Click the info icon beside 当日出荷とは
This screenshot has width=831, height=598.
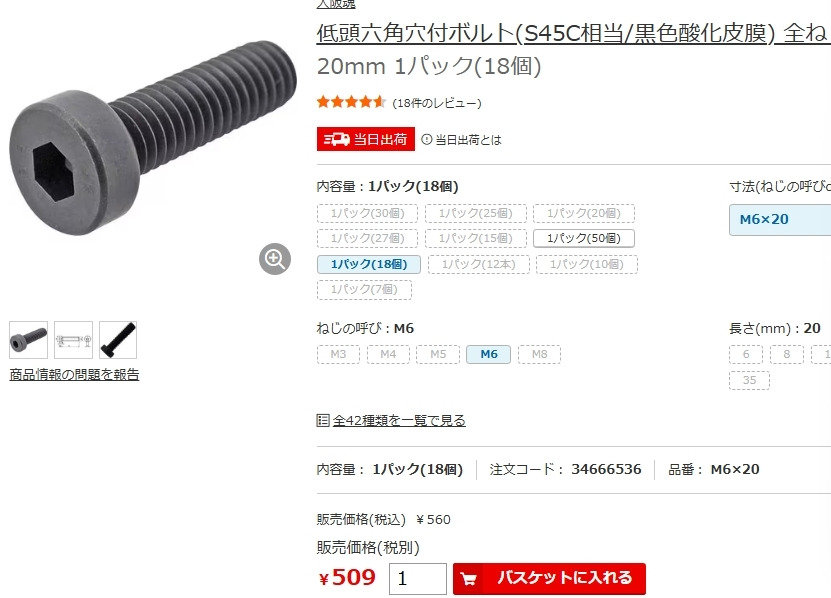click(x=426, y=139)
